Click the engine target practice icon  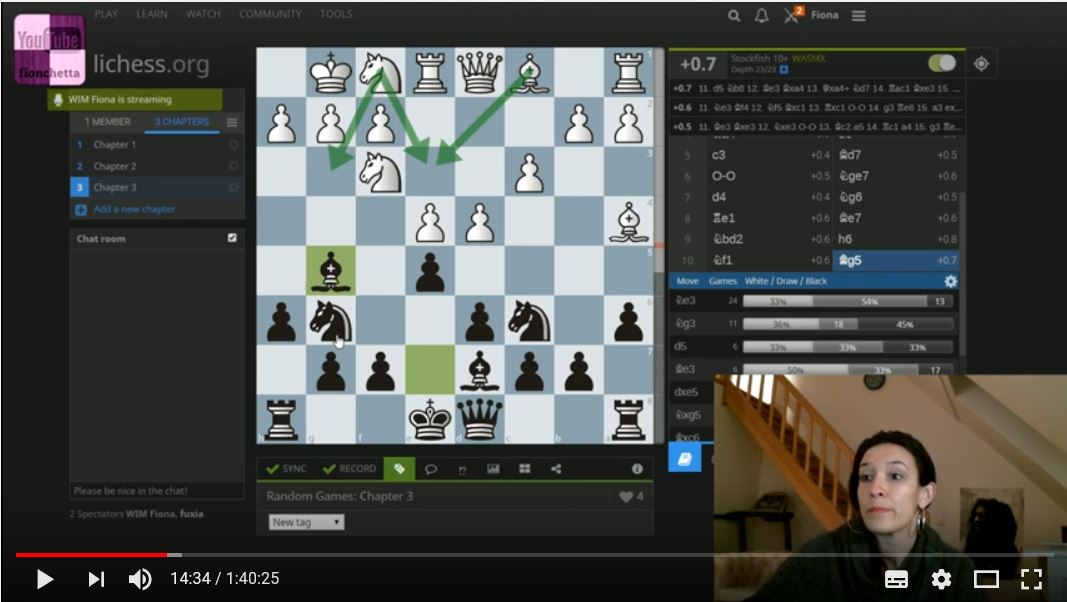[981, 64]
